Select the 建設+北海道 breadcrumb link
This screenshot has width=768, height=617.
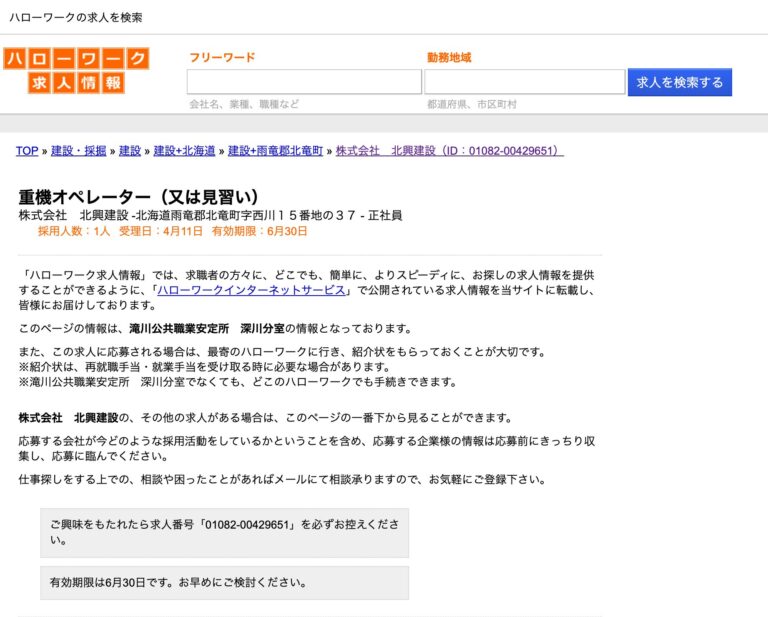pos(184,151)
